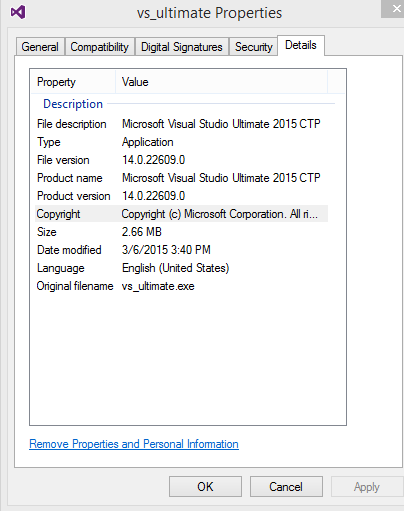Select the Details tab
Screen dimensions: 404x511
tap(301, 45)
